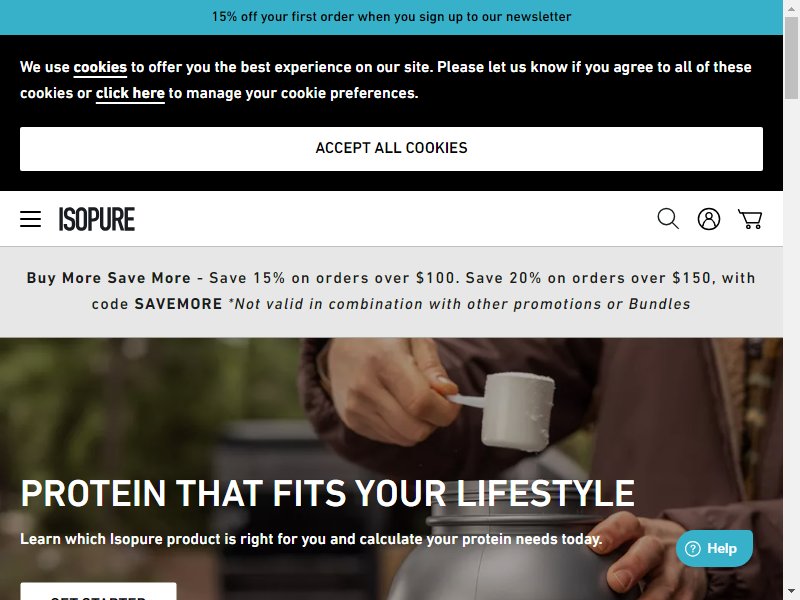This screenshot has height=600, width=800.
Task: Click the search magnifier icon
Action: coord(668,219)
